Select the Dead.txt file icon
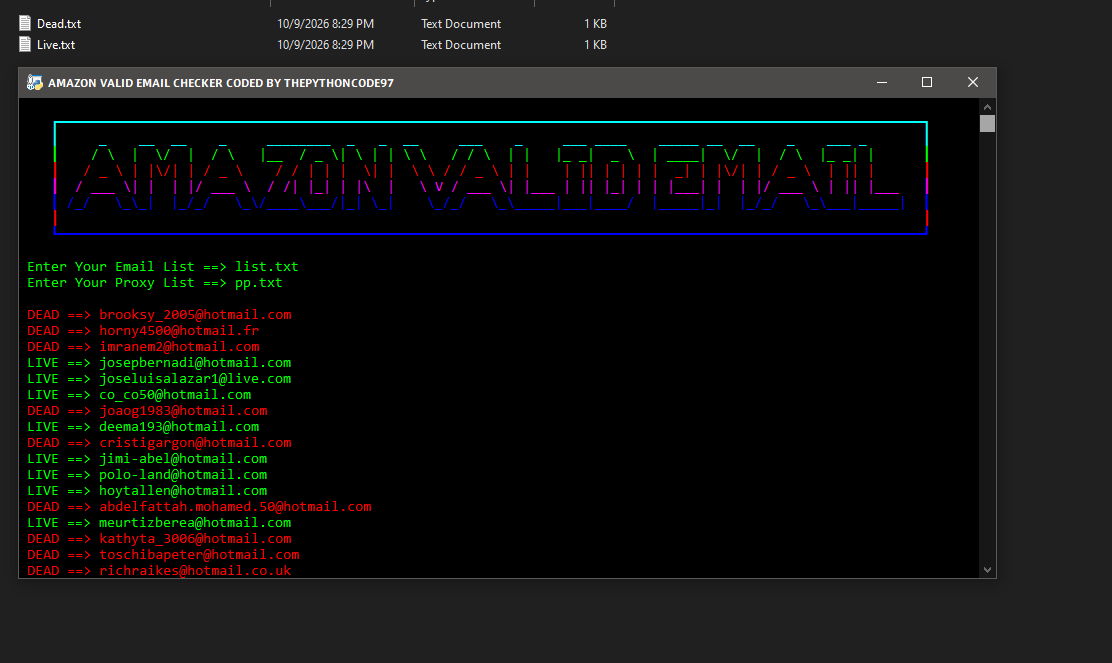 click(25, 23)
